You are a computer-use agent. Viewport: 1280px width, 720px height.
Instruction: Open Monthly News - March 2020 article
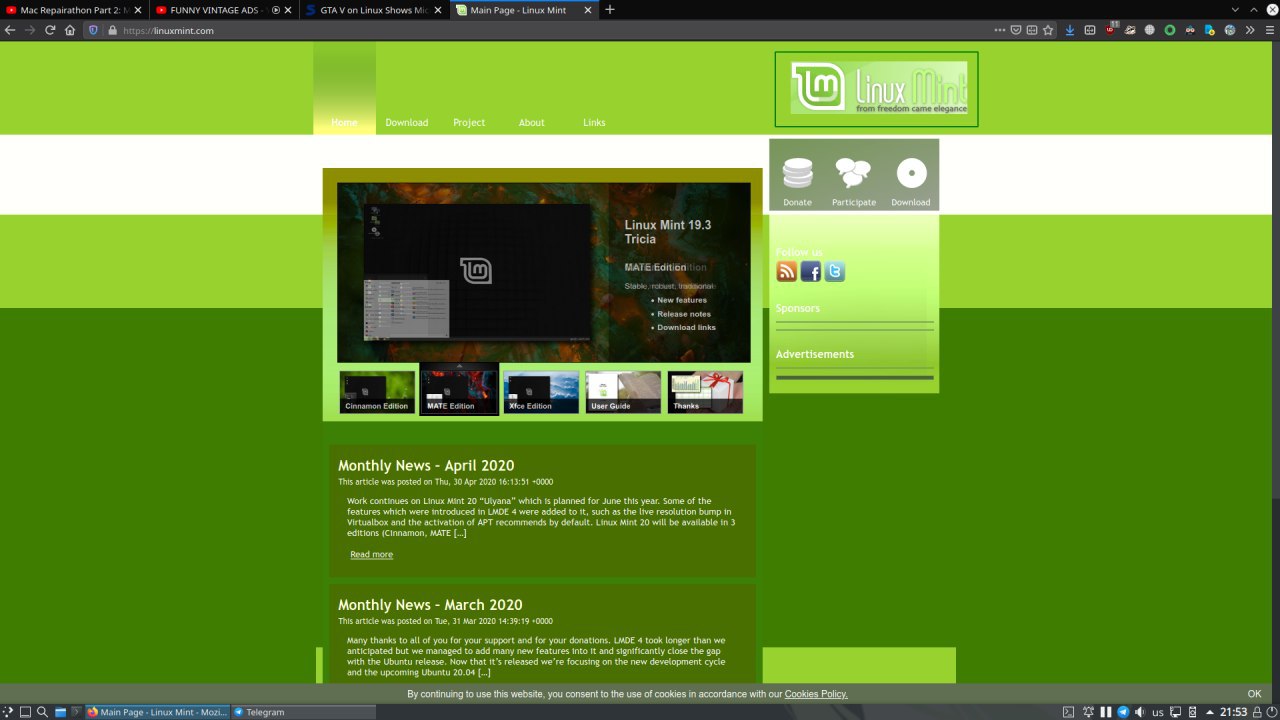click(430, 605)
